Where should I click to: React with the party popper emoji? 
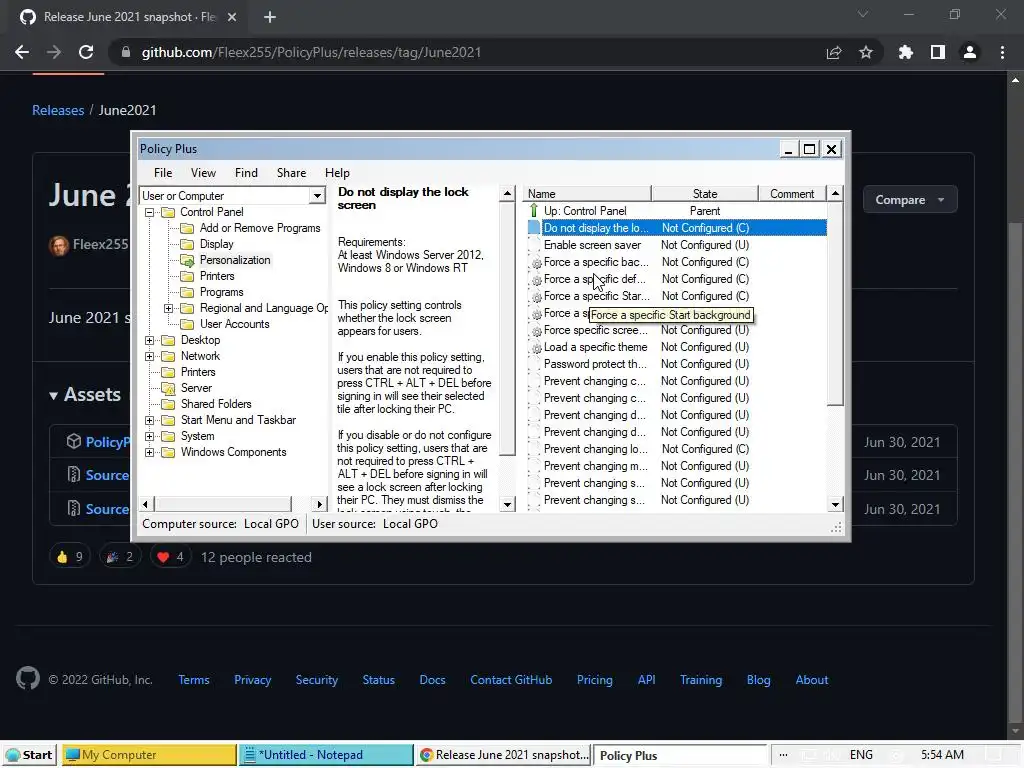pos(120,557)
